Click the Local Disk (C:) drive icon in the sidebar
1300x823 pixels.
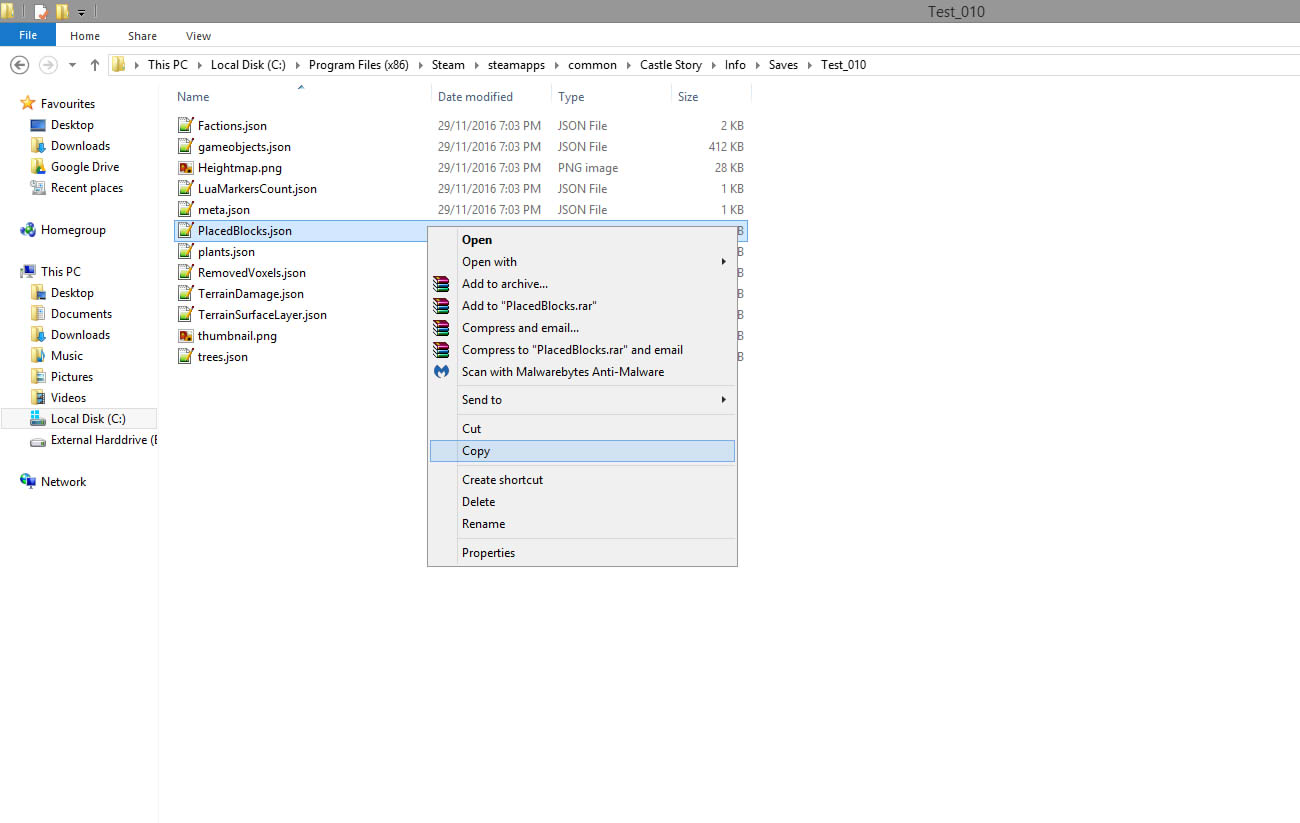pos(38,419)
